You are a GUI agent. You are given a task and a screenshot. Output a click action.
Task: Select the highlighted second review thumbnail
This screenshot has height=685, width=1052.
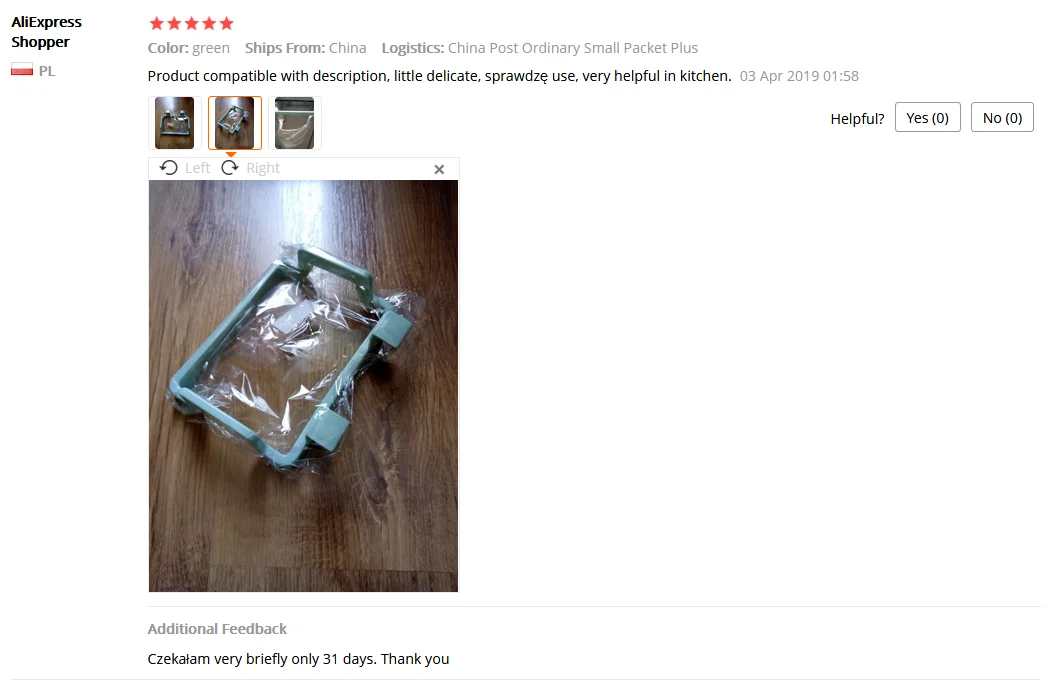[235, 123]
